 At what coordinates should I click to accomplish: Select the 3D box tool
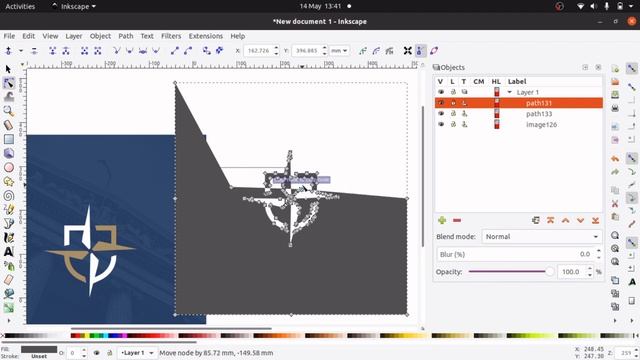click(8, 153)
